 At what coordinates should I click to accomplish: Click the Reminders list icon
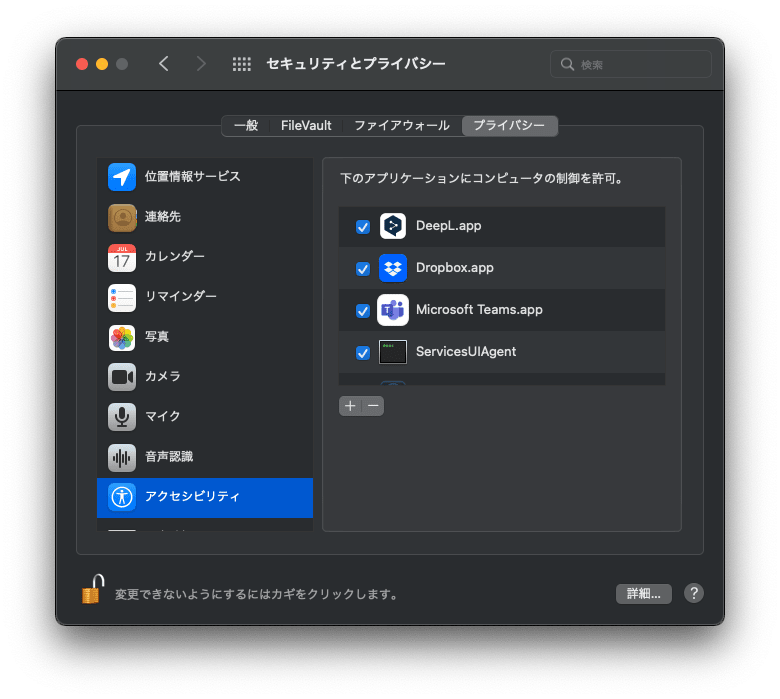(x=122, y=298)
